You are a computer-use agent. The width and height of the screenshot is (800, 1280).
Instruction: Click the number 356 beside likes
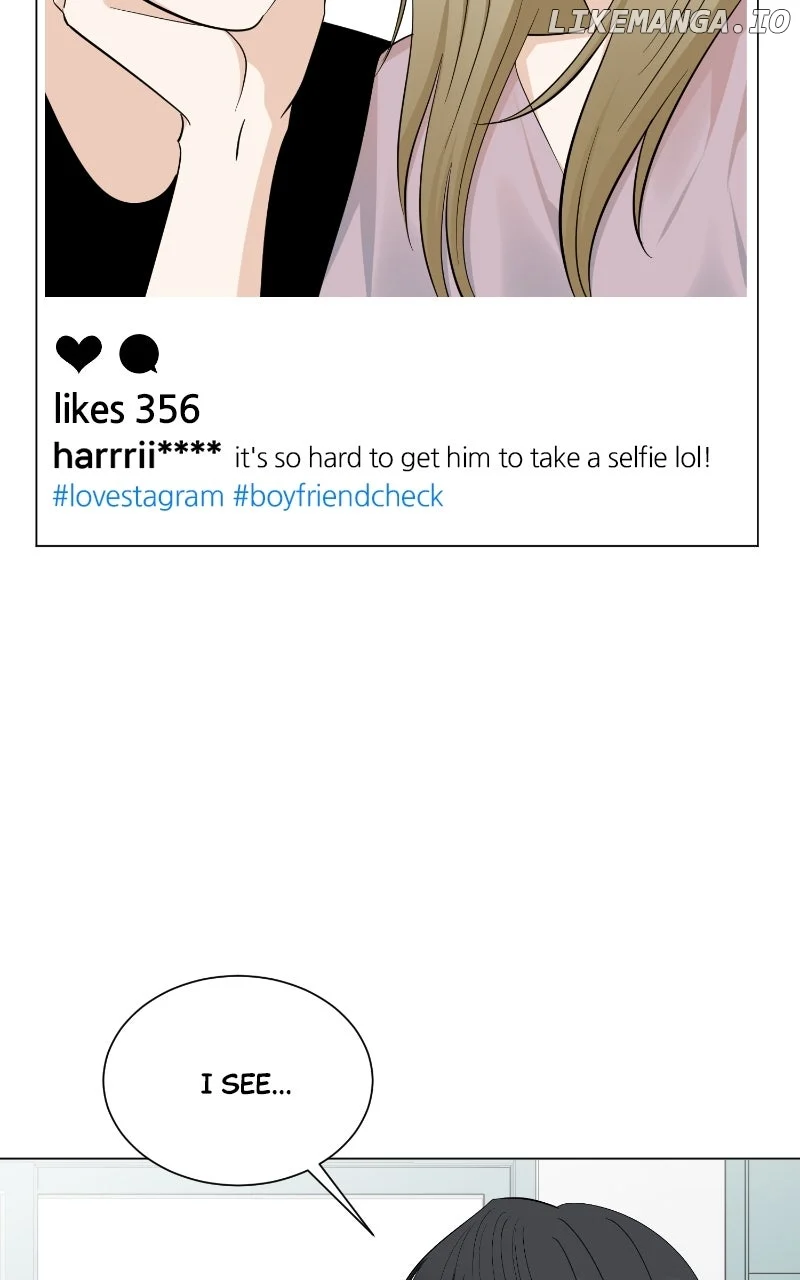(167, 408)
